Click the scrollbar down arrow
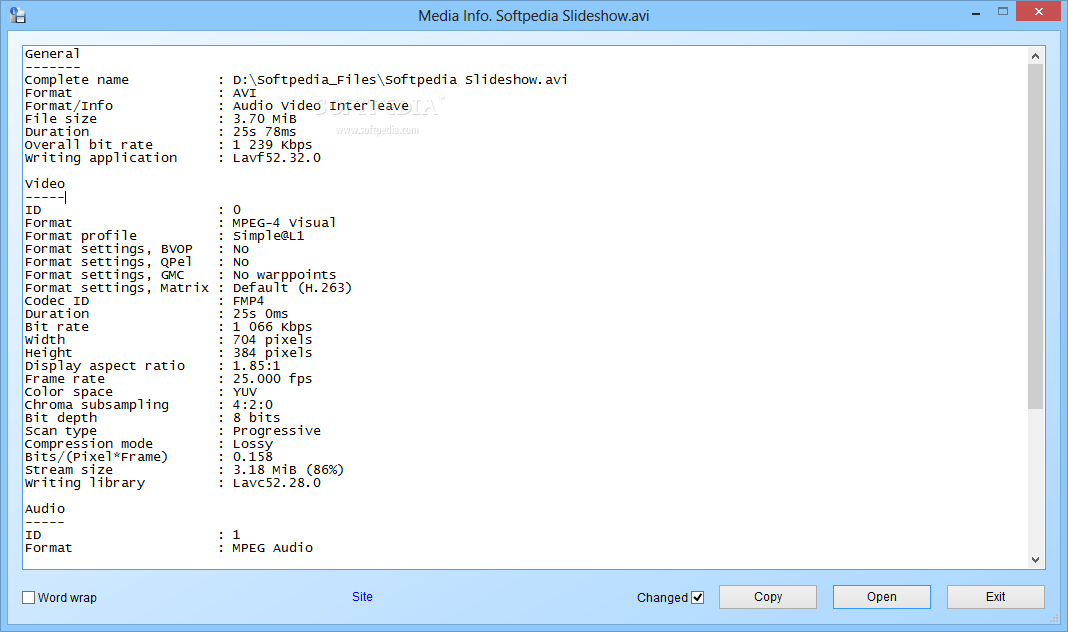This screenshot has height=632, width=1068. pos(1035,560)
